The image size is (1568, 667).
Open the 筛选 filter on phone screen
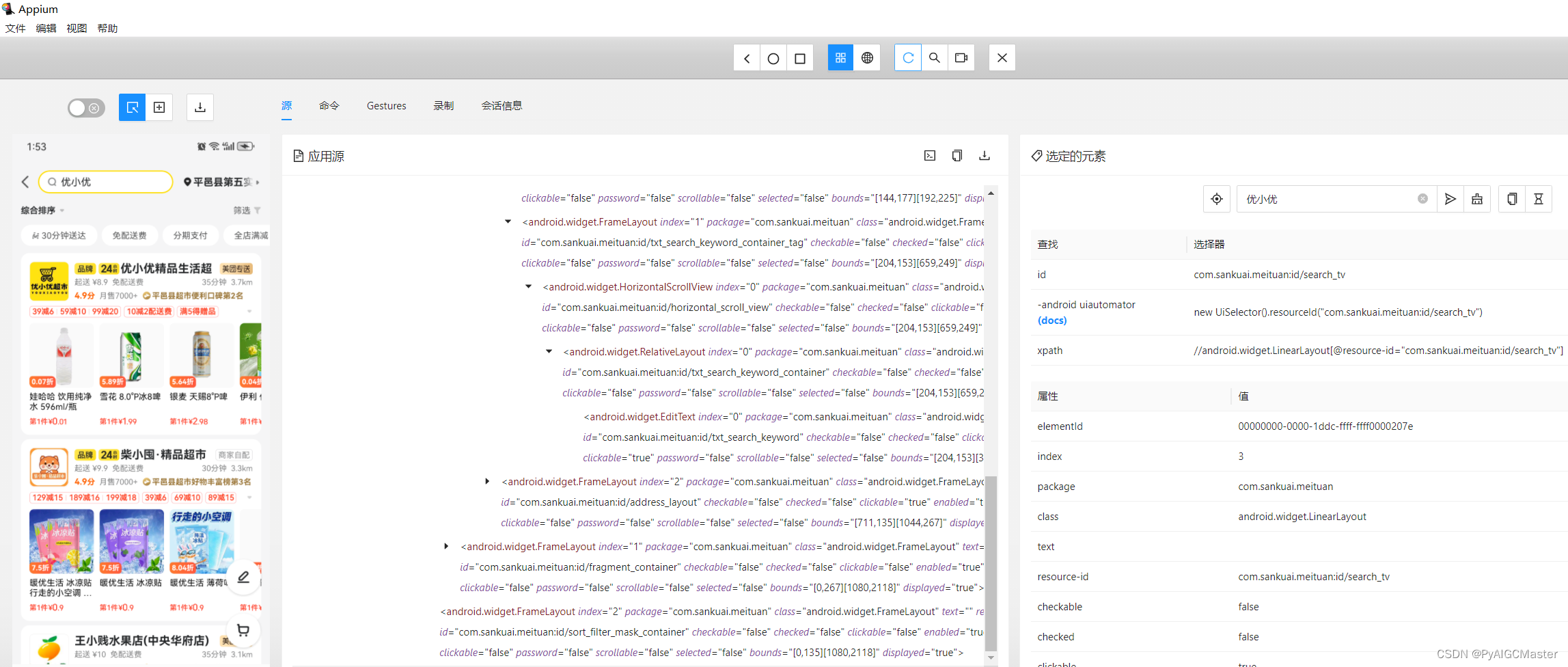pos(247,210)
